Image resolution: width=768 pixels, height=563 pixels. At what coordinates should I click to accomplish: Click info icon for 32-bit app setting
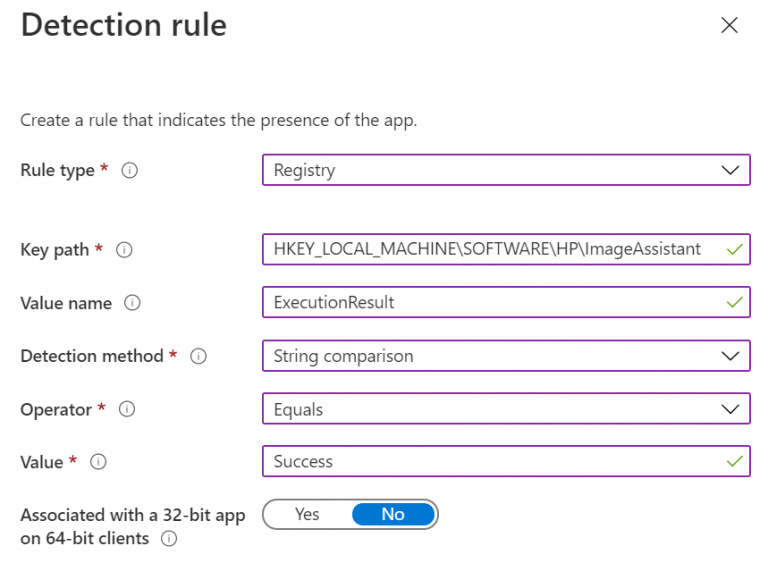tap(169, 539)
